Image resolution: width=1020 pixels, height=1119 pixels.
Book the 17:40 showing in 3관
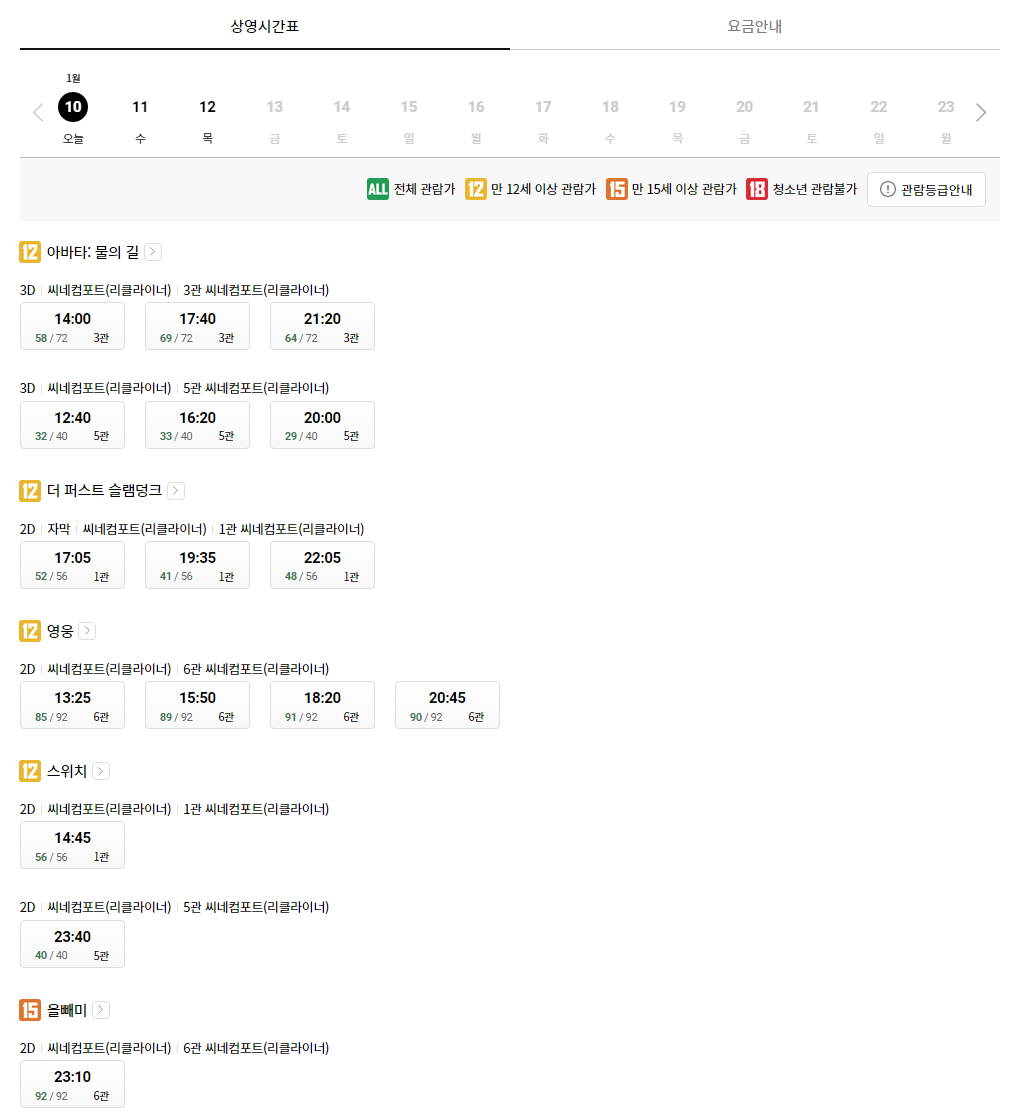coord(197,326)
